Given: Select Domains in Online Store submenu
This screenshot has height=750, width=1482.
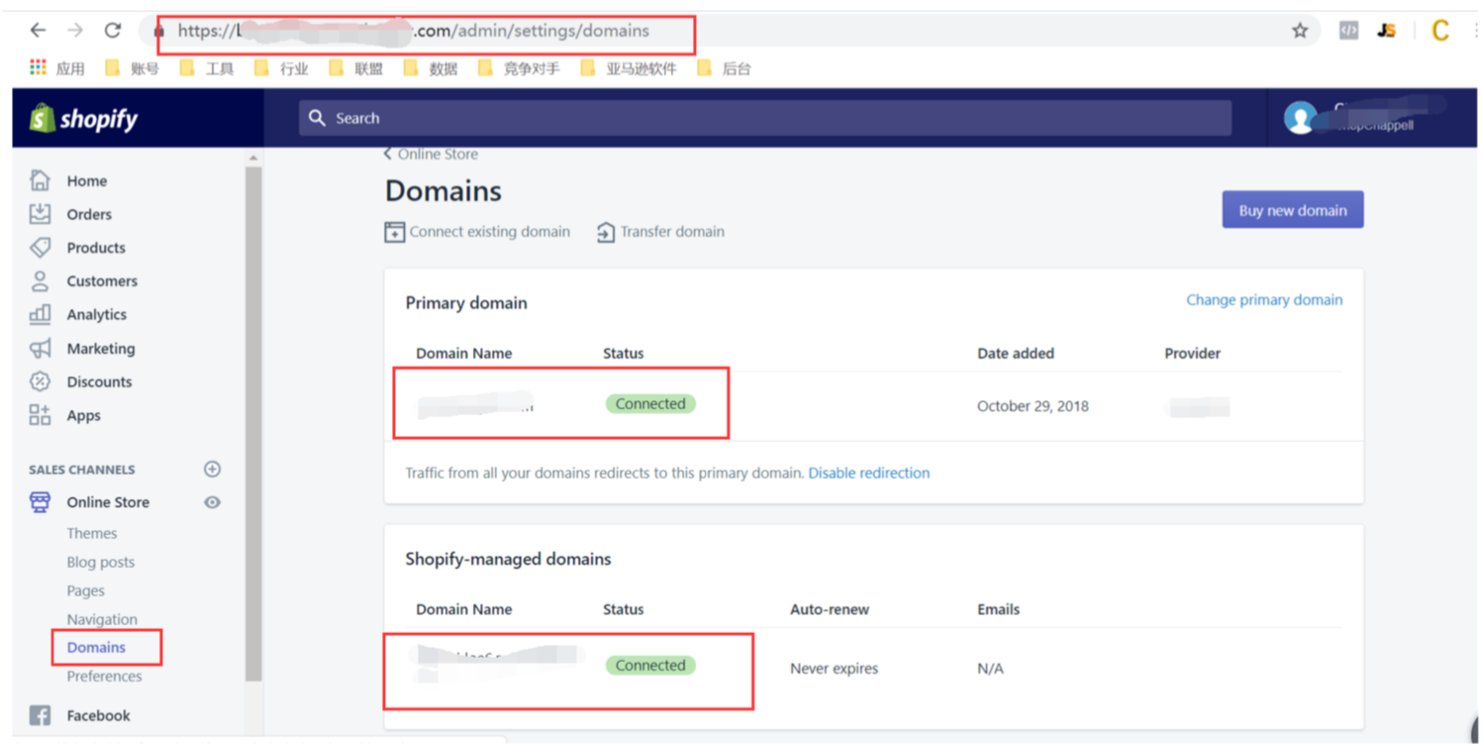Looking at the screenshot, I should (x=96, y=647).
